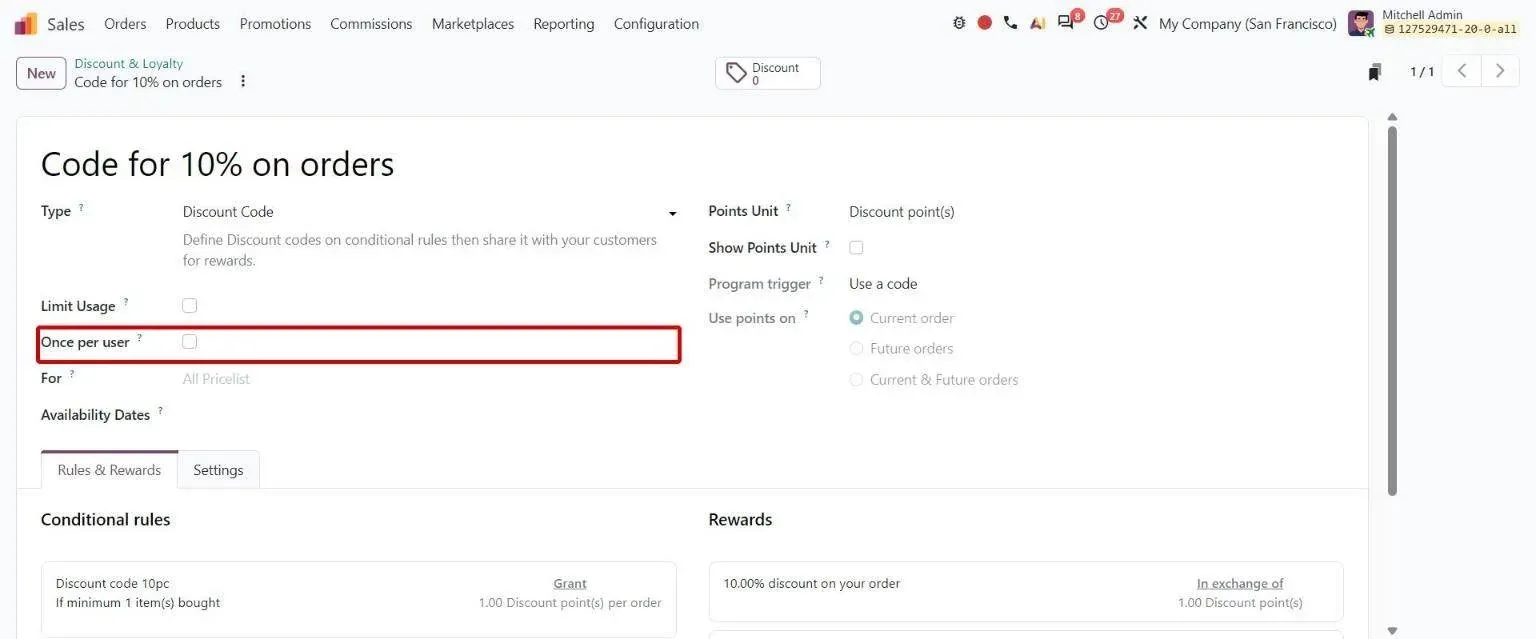Click the red recording dot icon
This screenshot has height=639, width=1536.
[985, 23]
